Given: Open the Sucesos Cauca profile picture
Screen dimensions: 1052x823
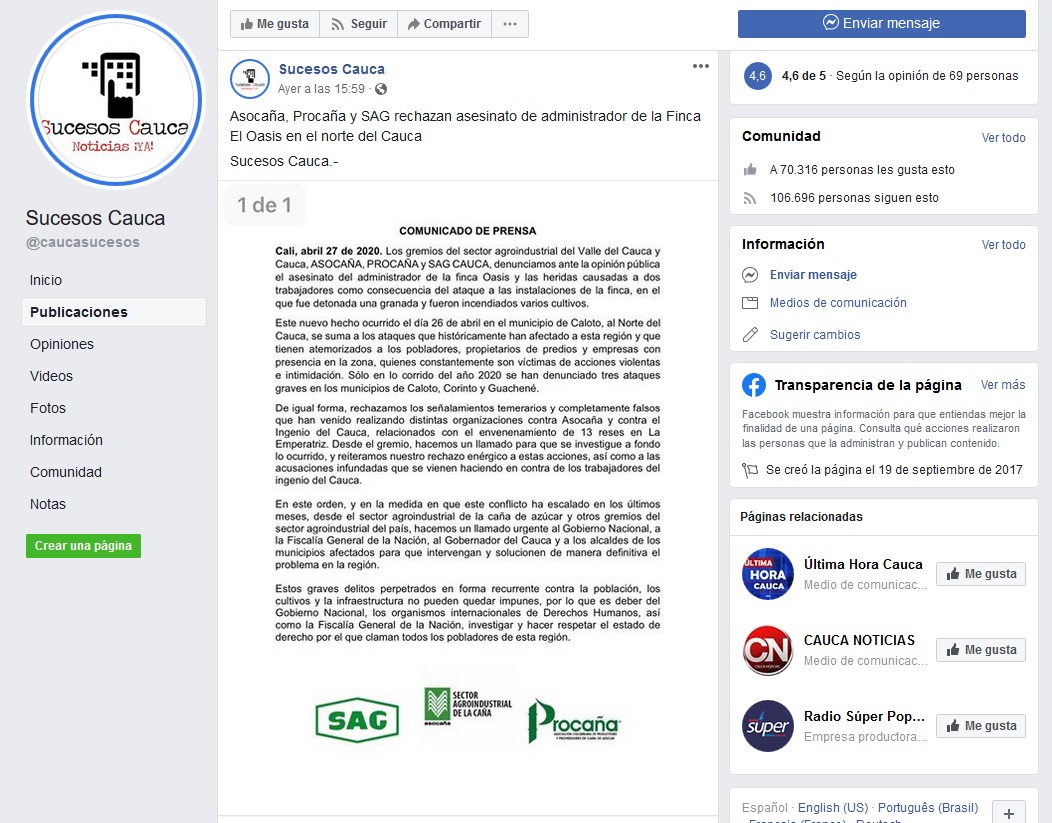Looking at the screenshot, I should tap(116, 100).
